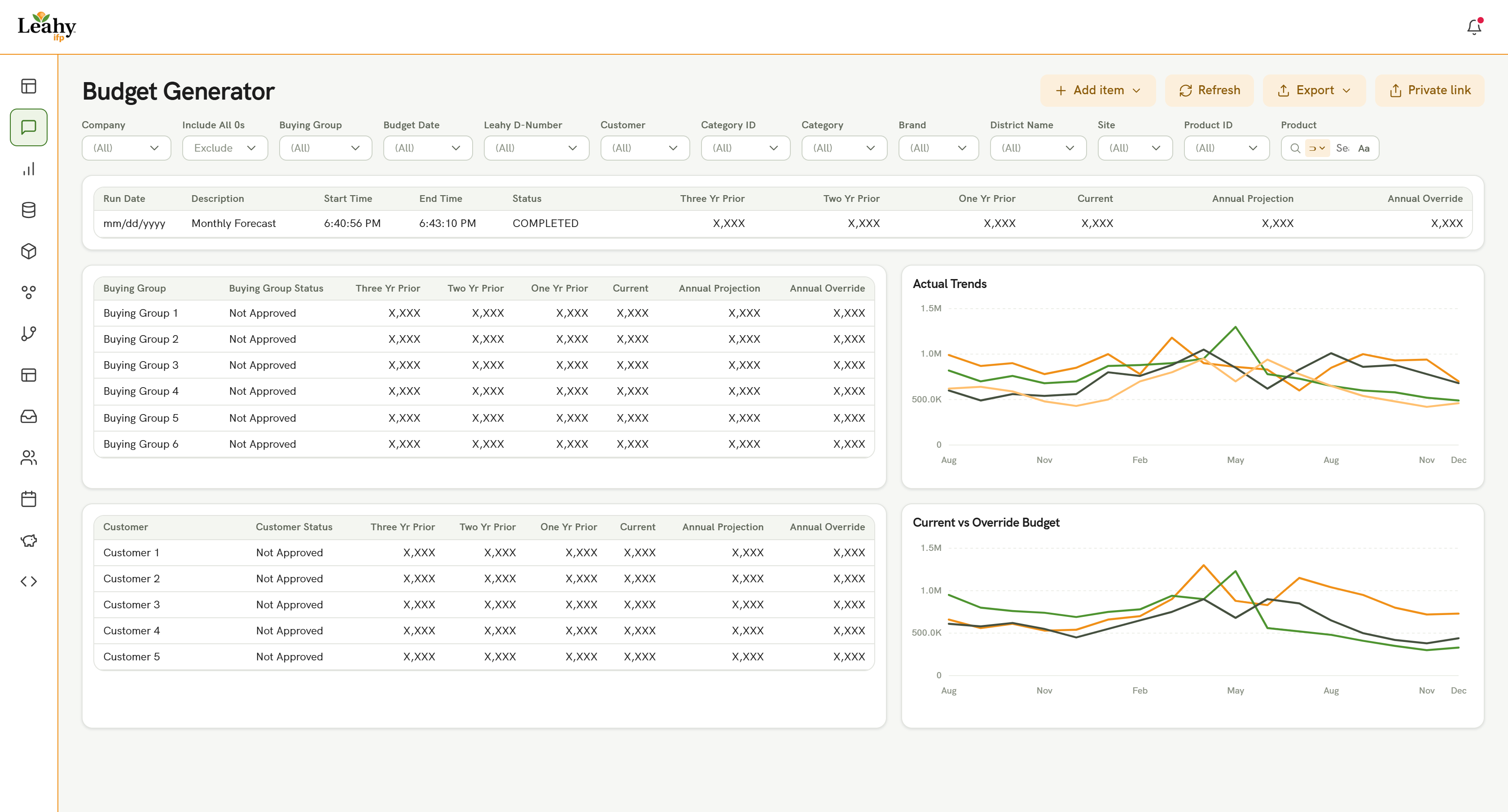Expand the District Name dropdown

pos(1039,148)
